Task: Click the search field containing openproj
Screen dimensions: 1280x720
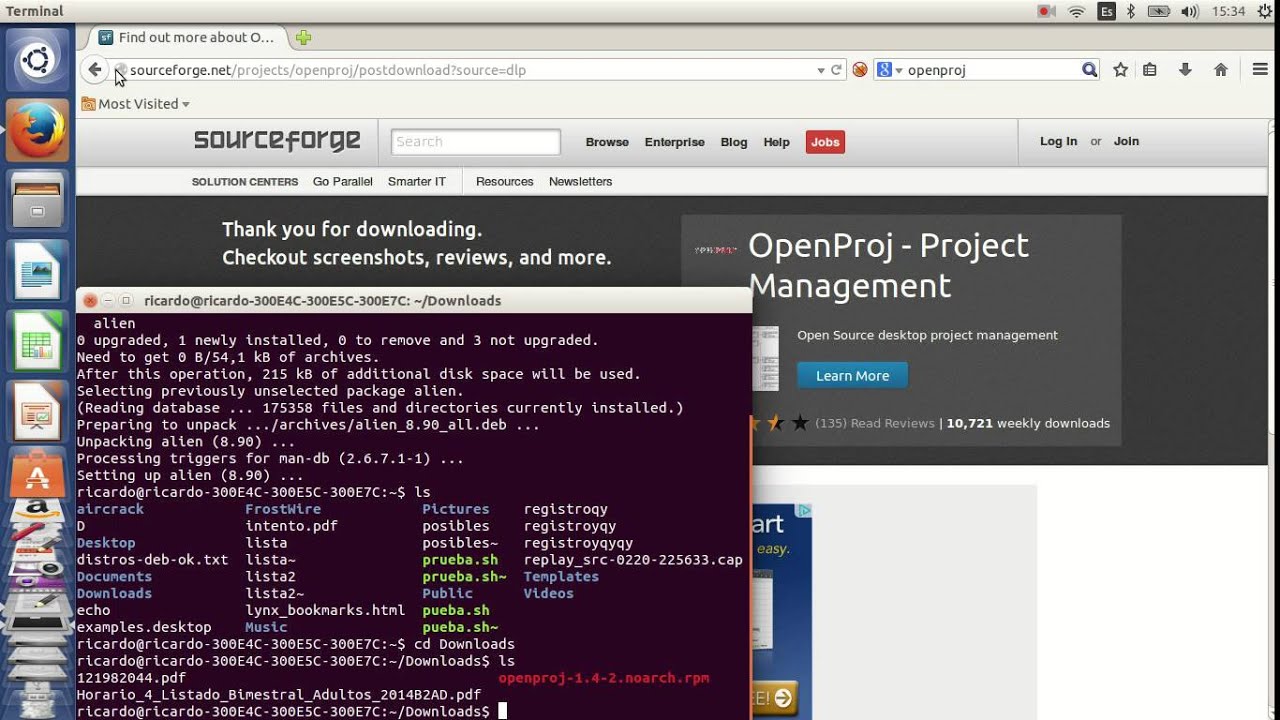Action: (990, 70)
